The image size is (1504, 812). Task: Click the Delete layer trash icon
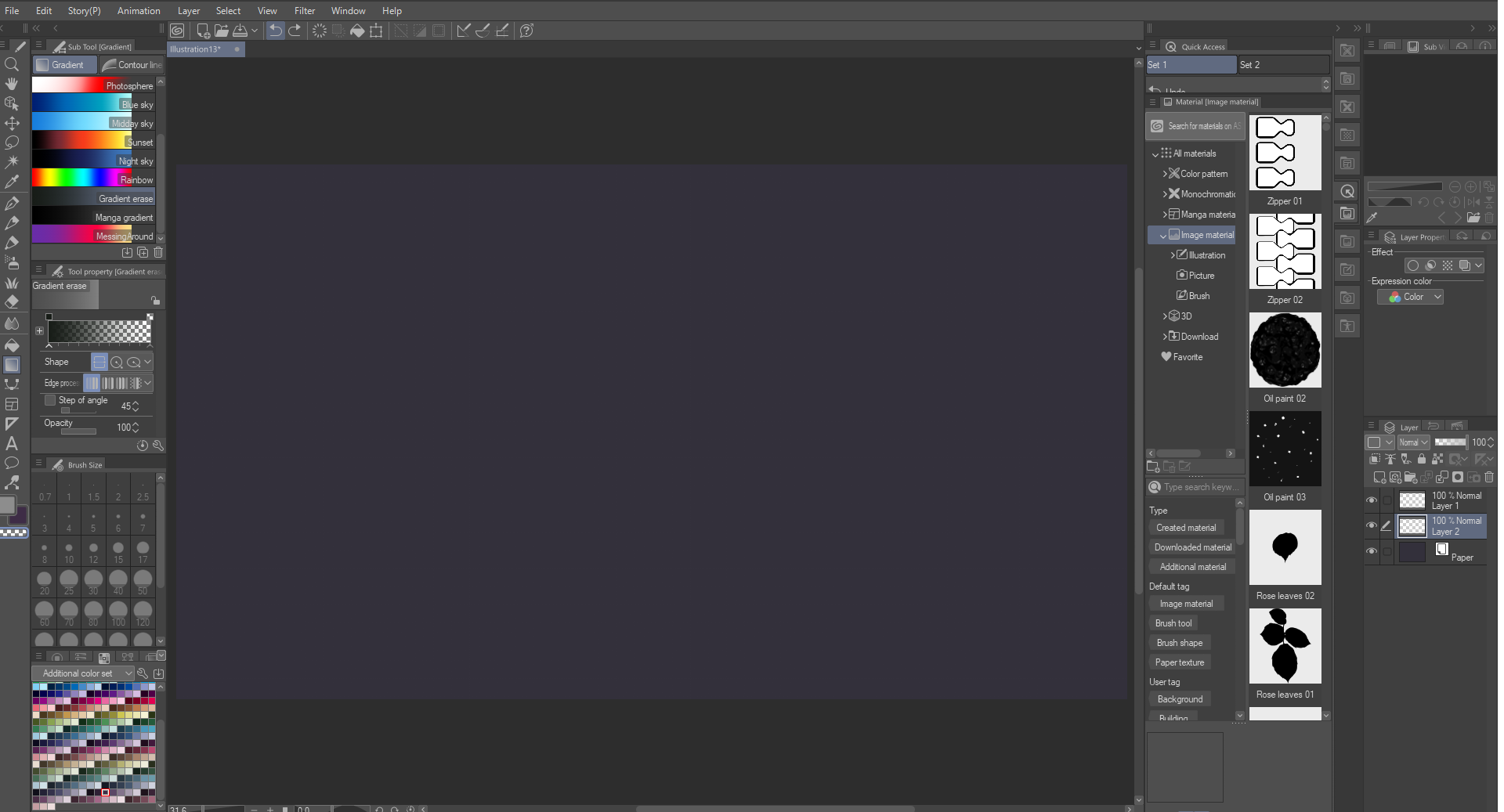[x=1489, y=477]
